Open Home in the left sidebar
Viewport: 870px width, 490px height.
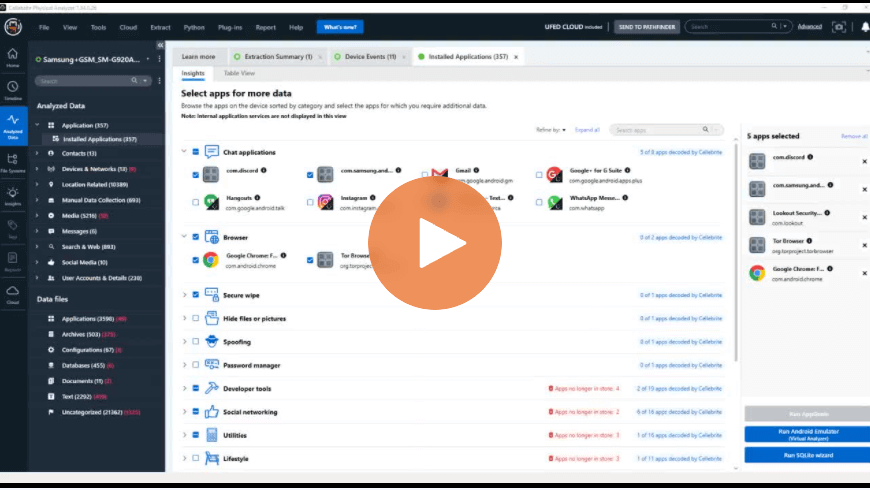tap(13, 58)
